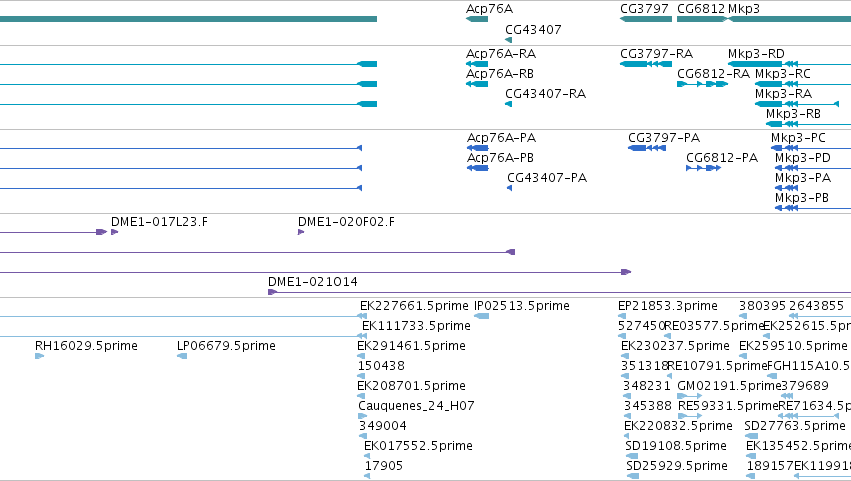
Task: Select EST EK017552.5prime
Action: [418, 447]
